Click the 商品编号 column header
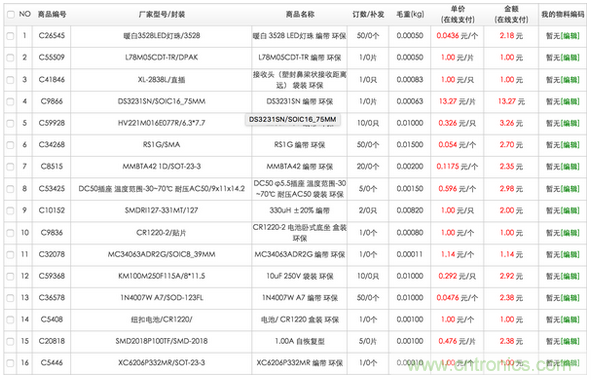 tap(52, 14)
